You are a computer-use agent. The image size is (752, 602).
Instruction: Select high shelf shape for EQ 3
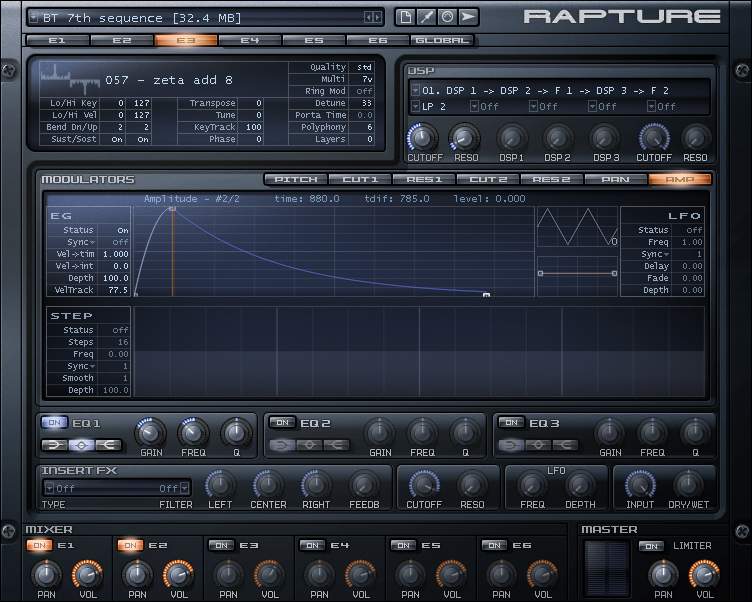[565, 445]
